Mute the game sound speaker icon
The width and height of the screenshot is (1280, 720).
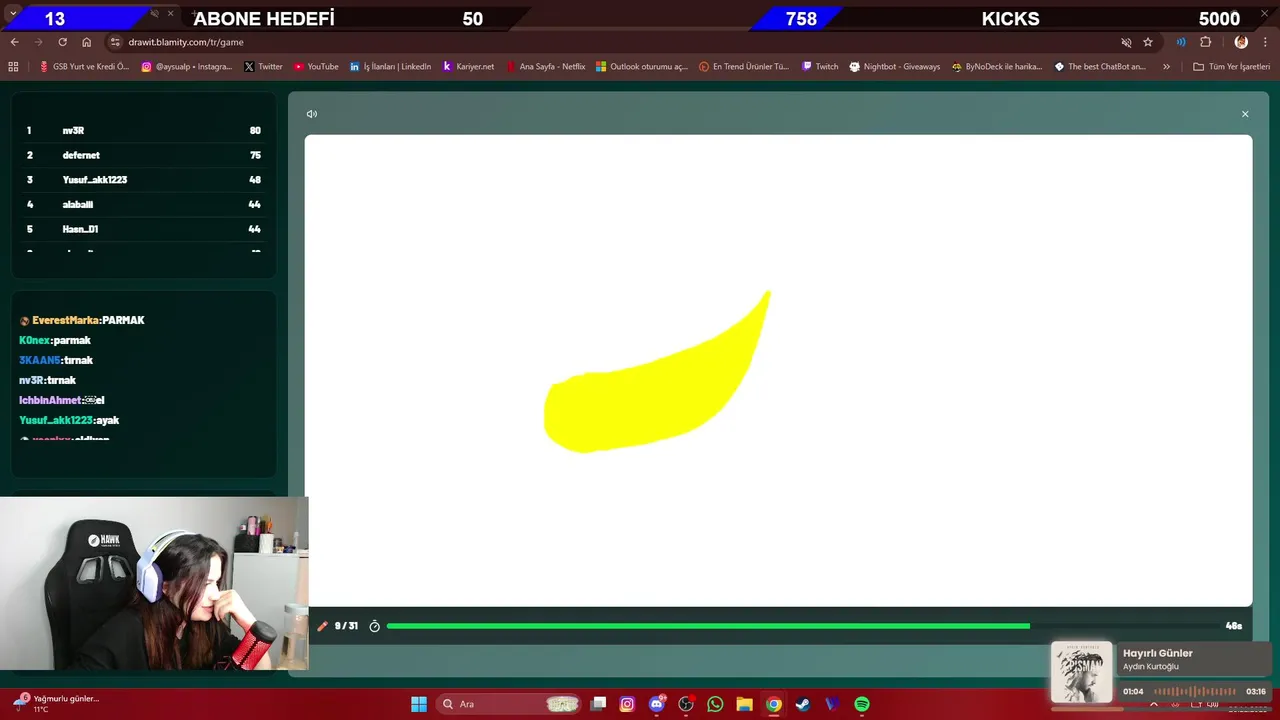coord(312,114)
